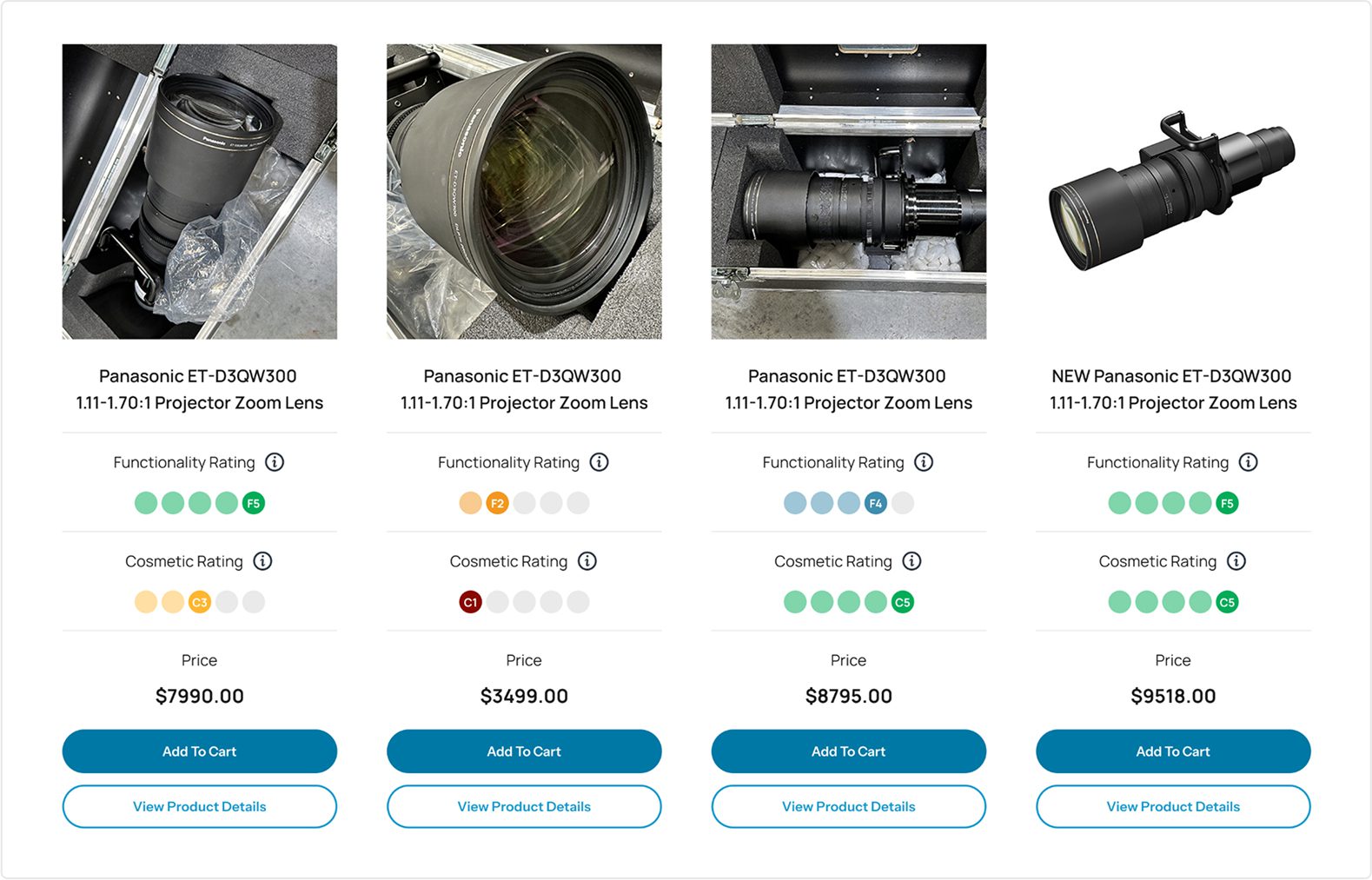Add the $7990.00 lens to cart
Image resolution: width=1372 pixels, height=880 pixels.
click(x=199, y=751)
